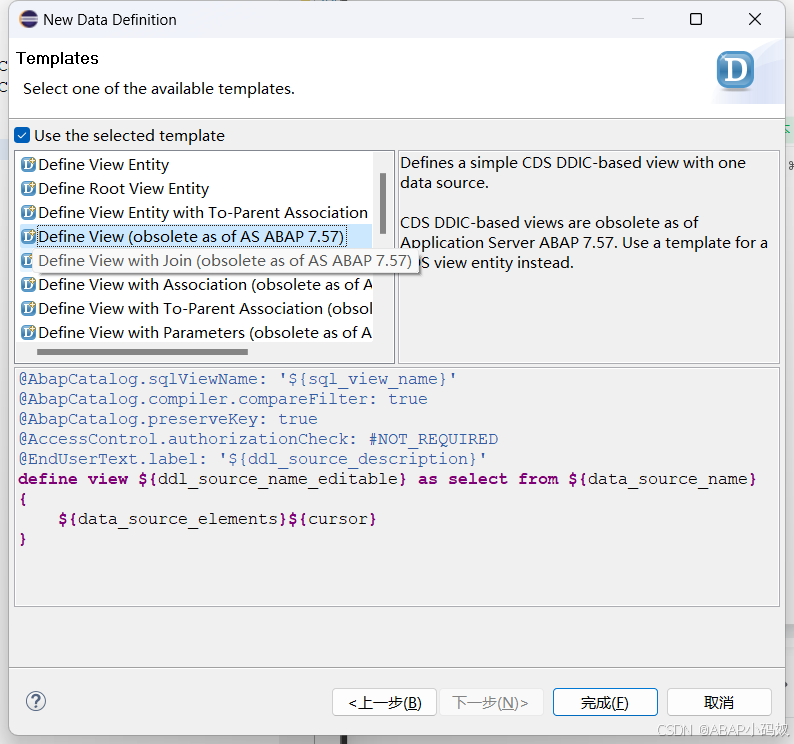Uncheck the Use the selected template checkbox
Viewport: 794px width, 744px height.
click(22, 135)
